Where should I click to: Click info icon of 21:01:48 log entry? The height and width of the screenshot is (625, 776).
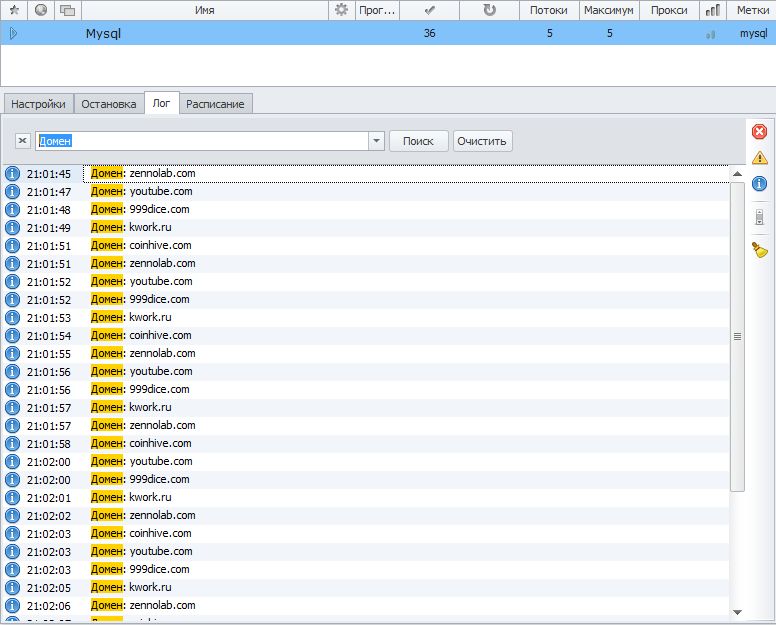12,210
